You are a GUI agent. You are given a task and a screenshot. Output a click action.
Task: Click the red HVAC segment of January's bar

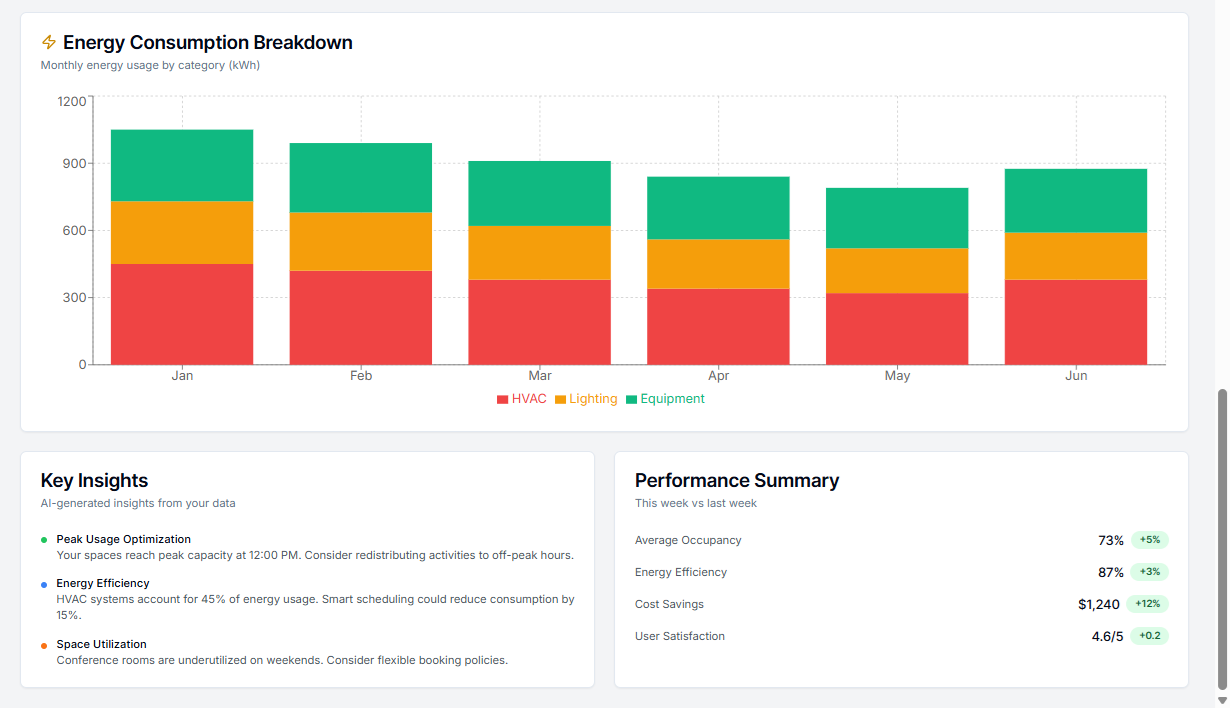coord(182,315)
